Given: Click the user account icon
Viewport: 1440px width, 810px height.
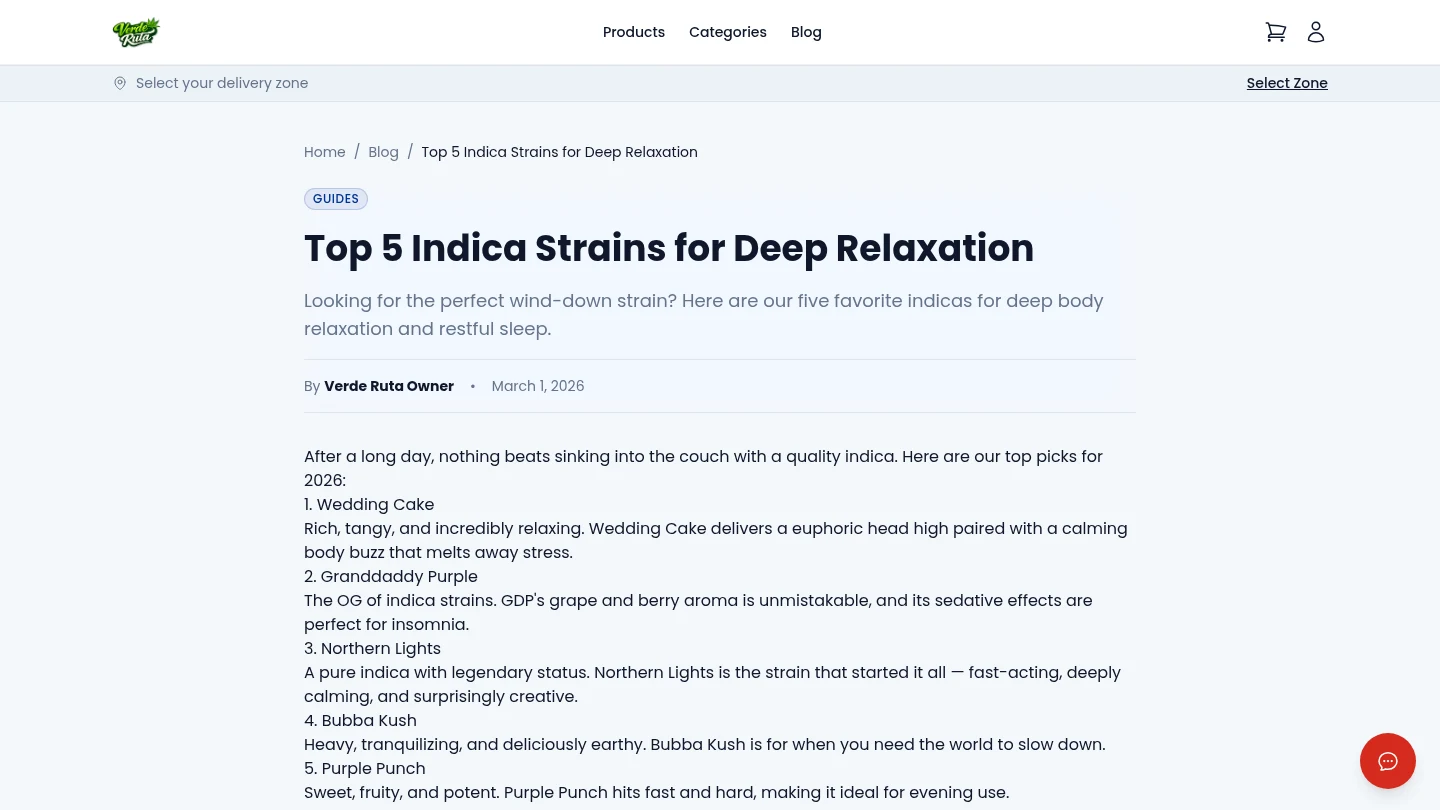Looking at the screenshot, I should pyautogui.click(x=1315, y=31).
